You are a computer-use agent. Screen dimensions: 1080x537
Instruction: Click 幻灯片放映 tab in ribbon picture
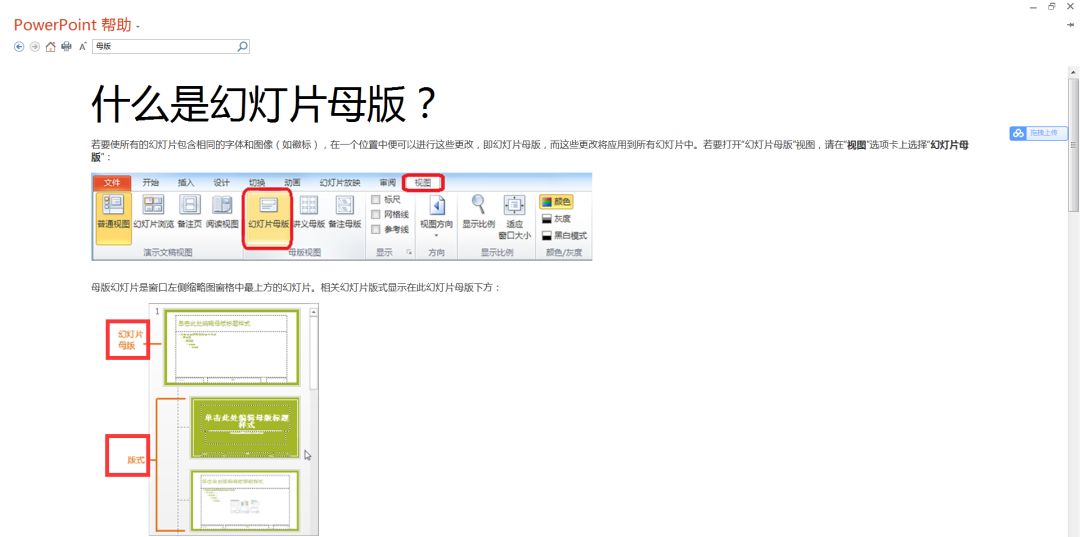[340, 182]
